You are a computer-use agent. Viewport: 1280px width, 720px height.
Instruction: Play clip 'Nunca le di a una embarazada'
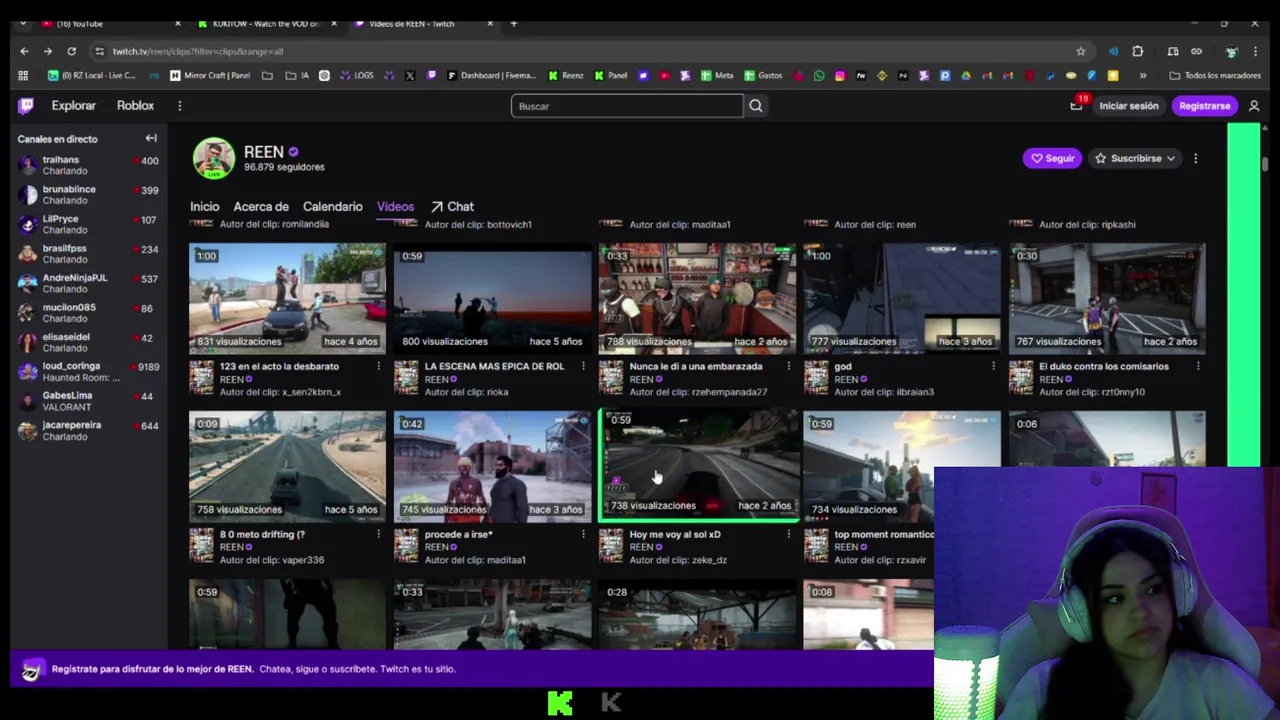tap(697, 298)
